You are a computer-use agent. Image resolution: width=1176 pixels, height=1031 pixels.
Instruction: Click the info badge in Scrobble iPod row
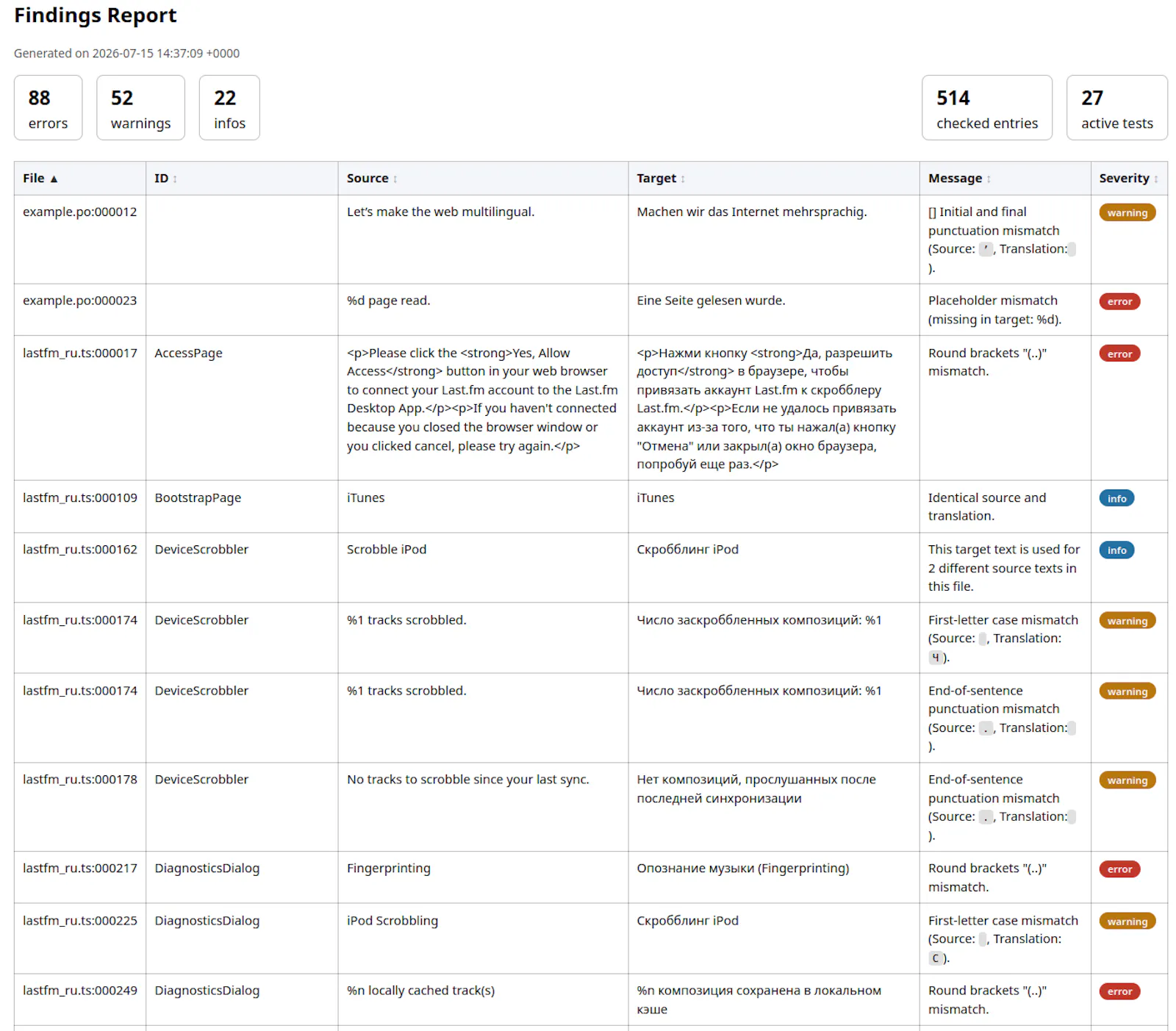coord(1116,550)
